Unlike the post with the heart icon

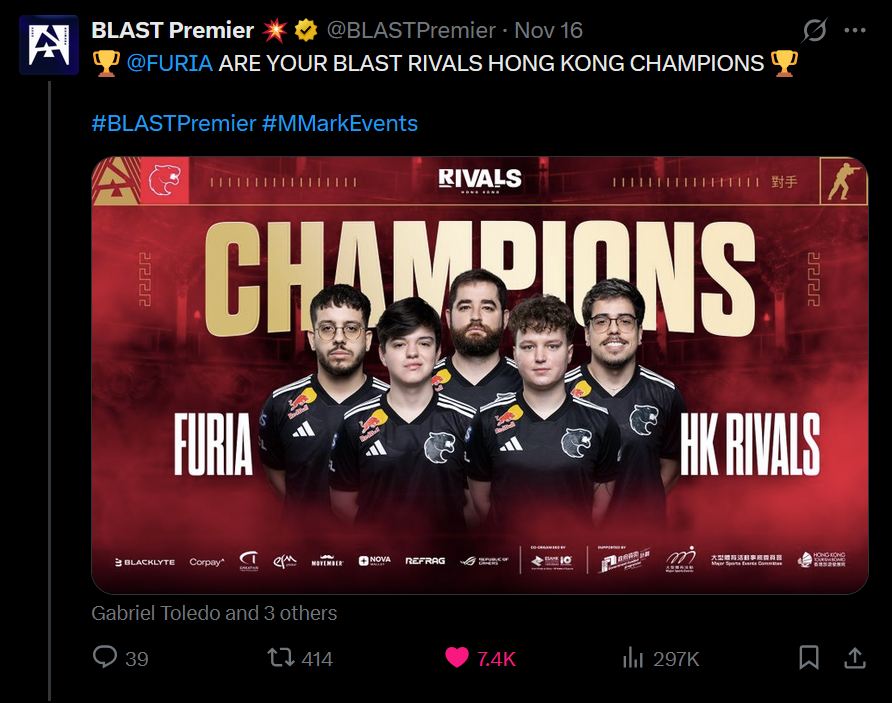coord(457,657)
